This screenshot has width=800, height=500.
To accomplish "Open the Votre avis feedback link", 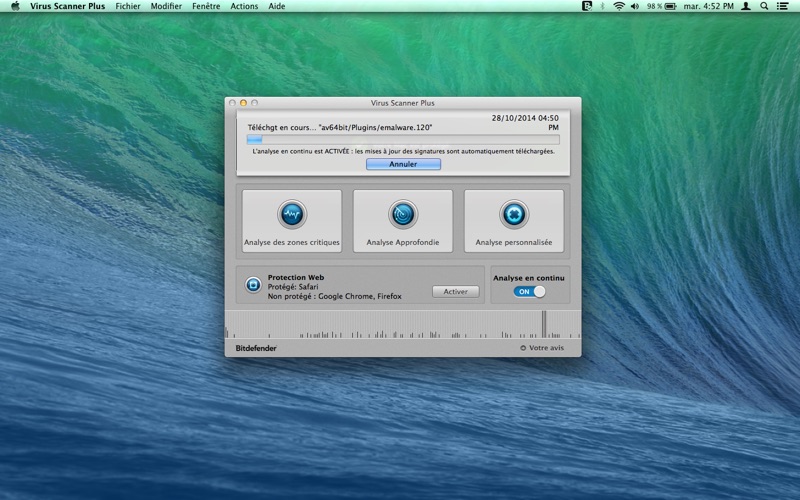I will coord(542,348).
